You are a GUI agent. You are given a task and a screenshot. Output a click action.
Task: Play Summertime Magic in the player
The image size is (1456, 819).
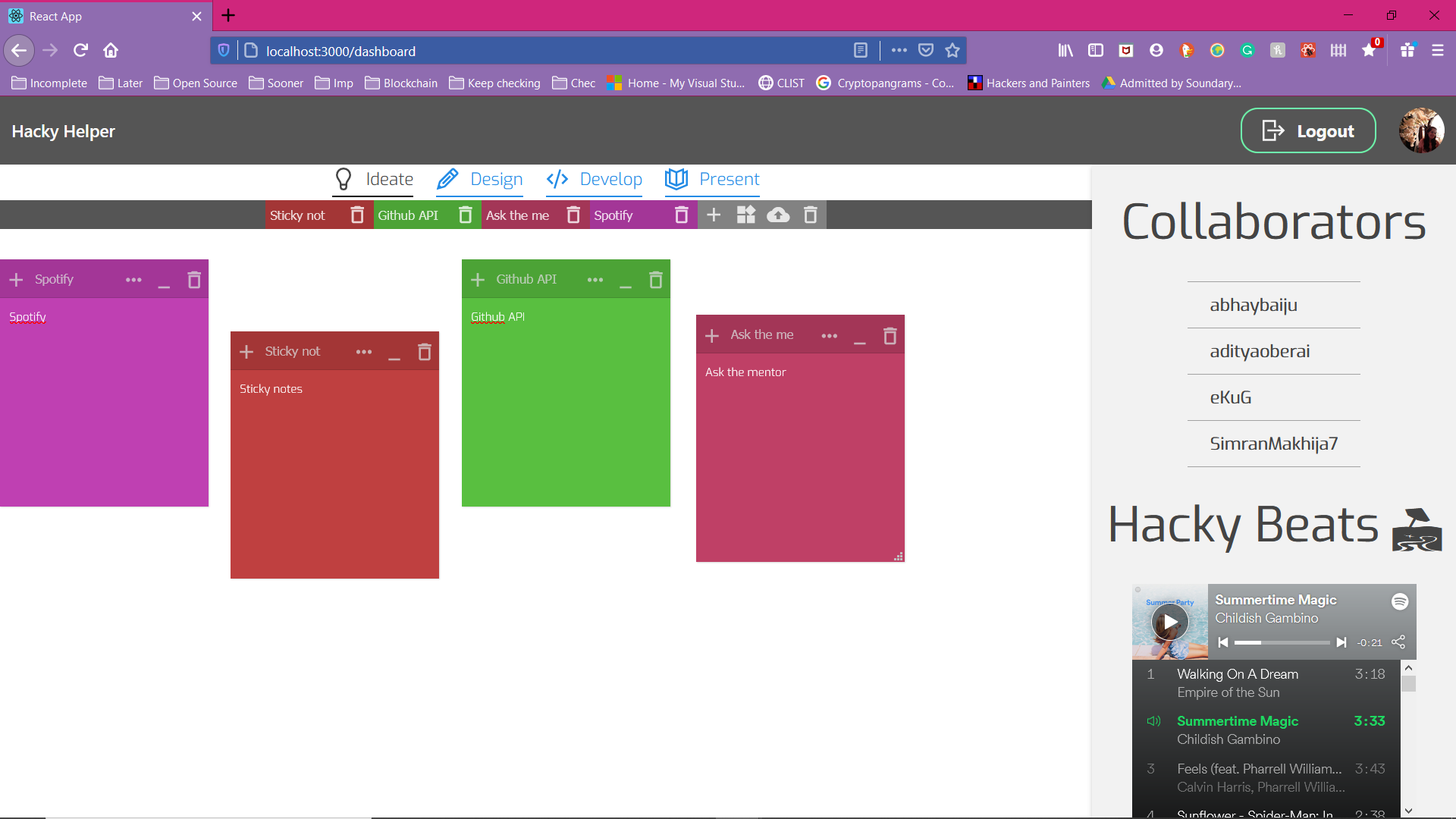[x=1170, y=622]
